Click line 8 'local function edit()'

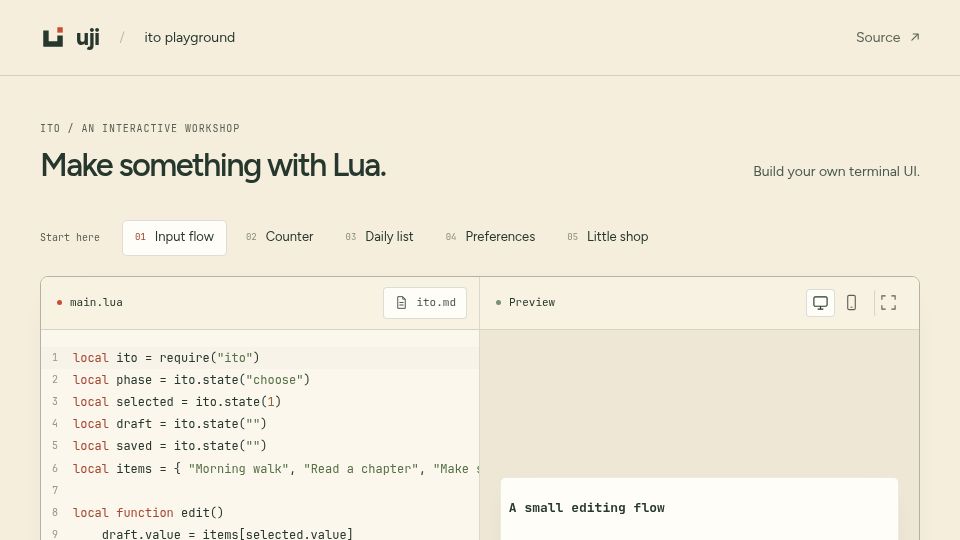[148, 512]
